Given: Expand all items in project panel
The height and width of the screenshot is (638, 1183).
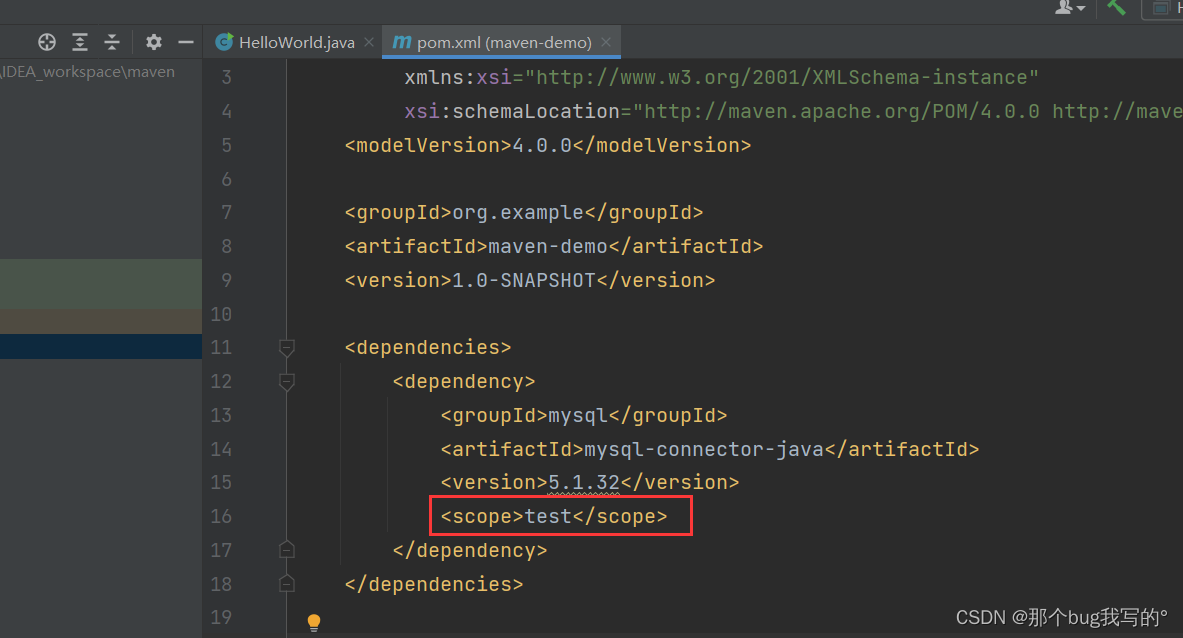Looking at the screenshot, I should click(x=80, y=42).
